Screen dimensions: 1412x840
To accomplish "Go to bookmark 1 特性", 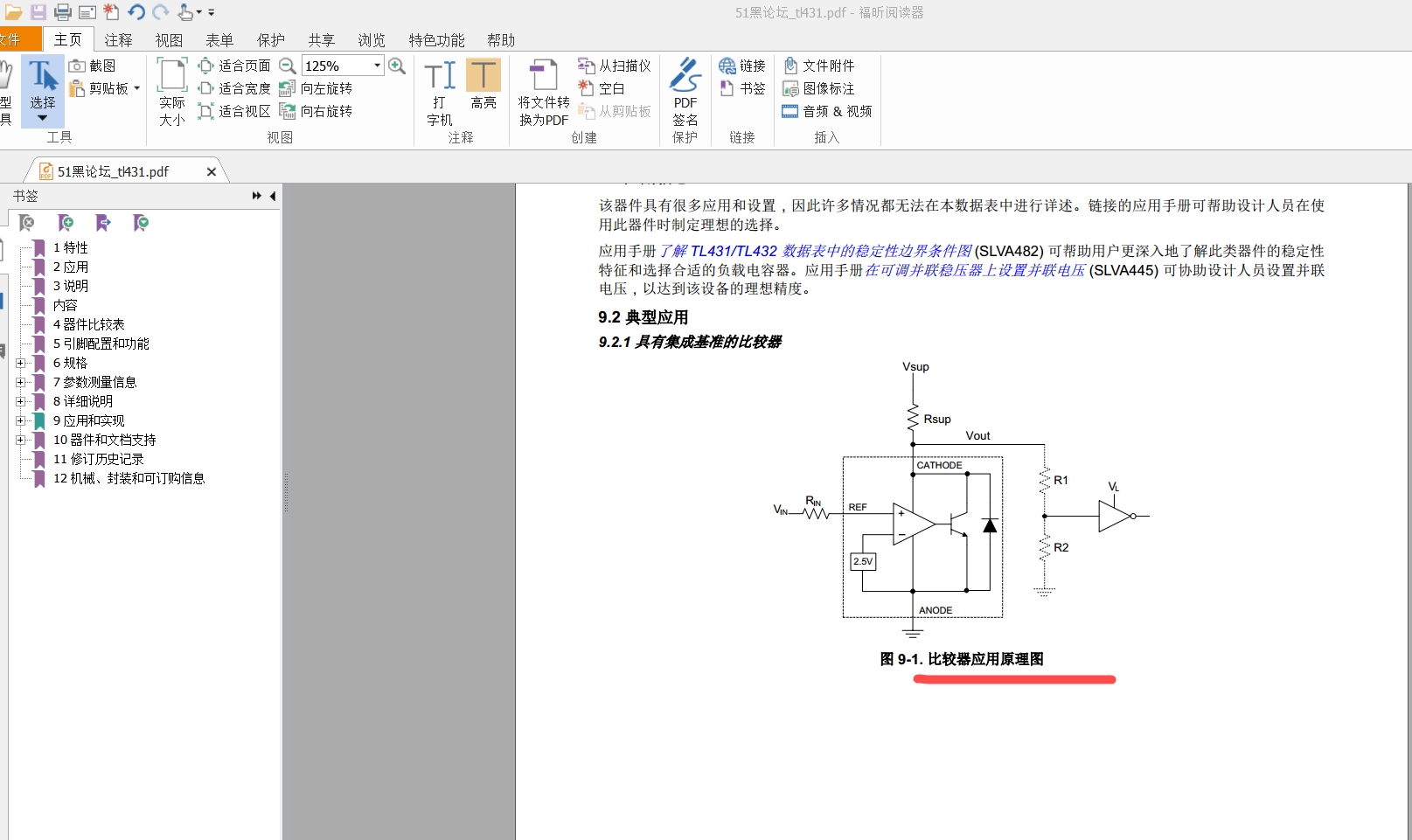I will 70,247.
